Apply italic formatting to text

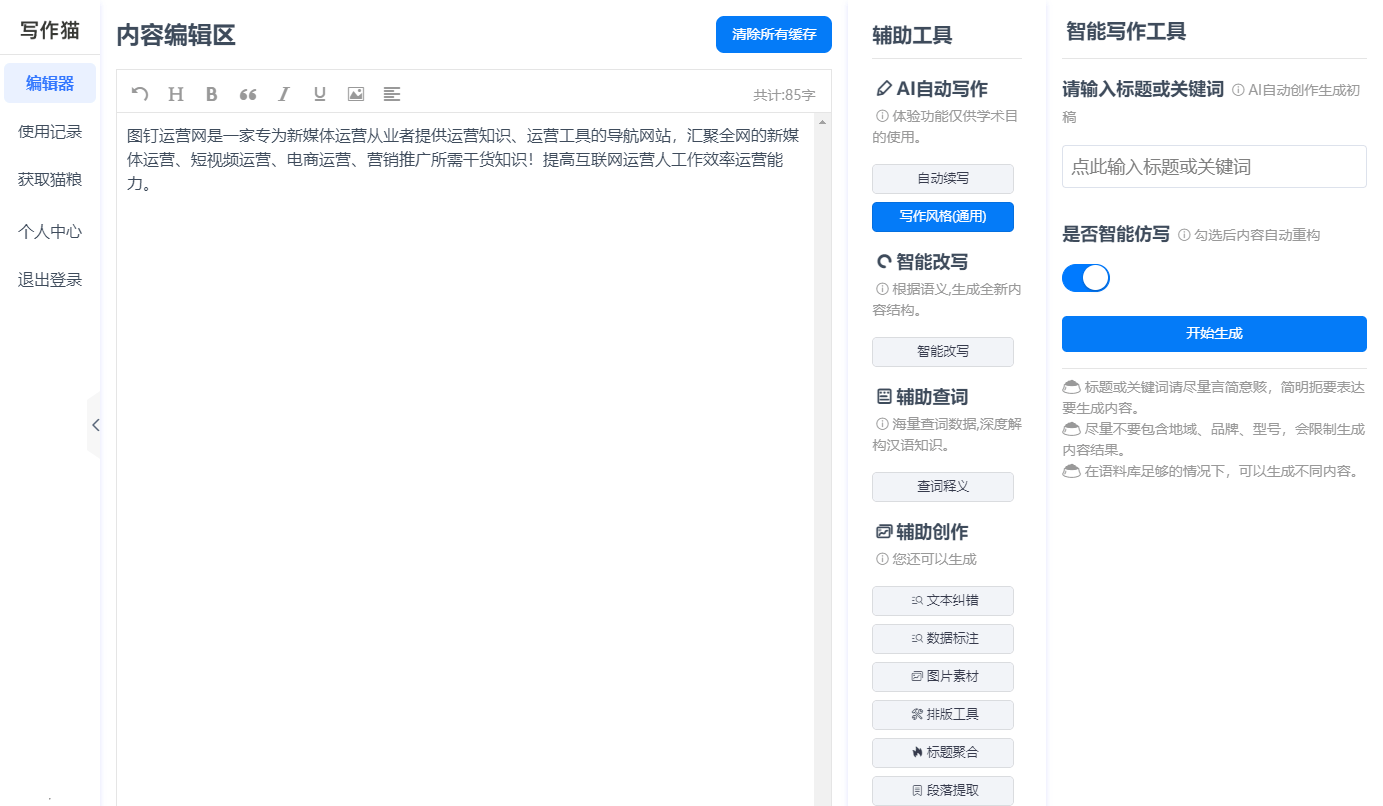click(284, 94)
